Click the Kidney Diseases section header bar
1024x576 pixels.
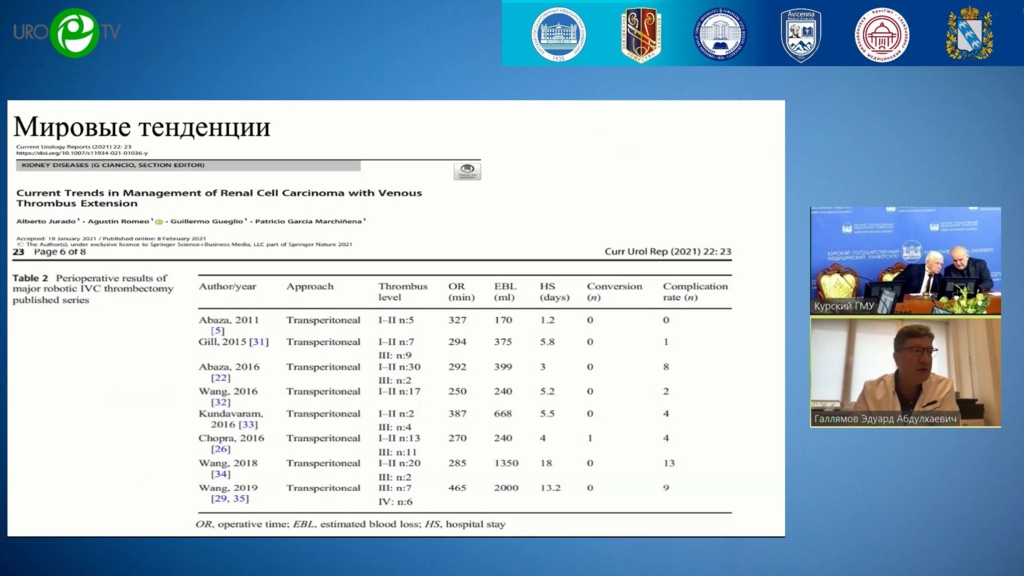coord(188,165)
